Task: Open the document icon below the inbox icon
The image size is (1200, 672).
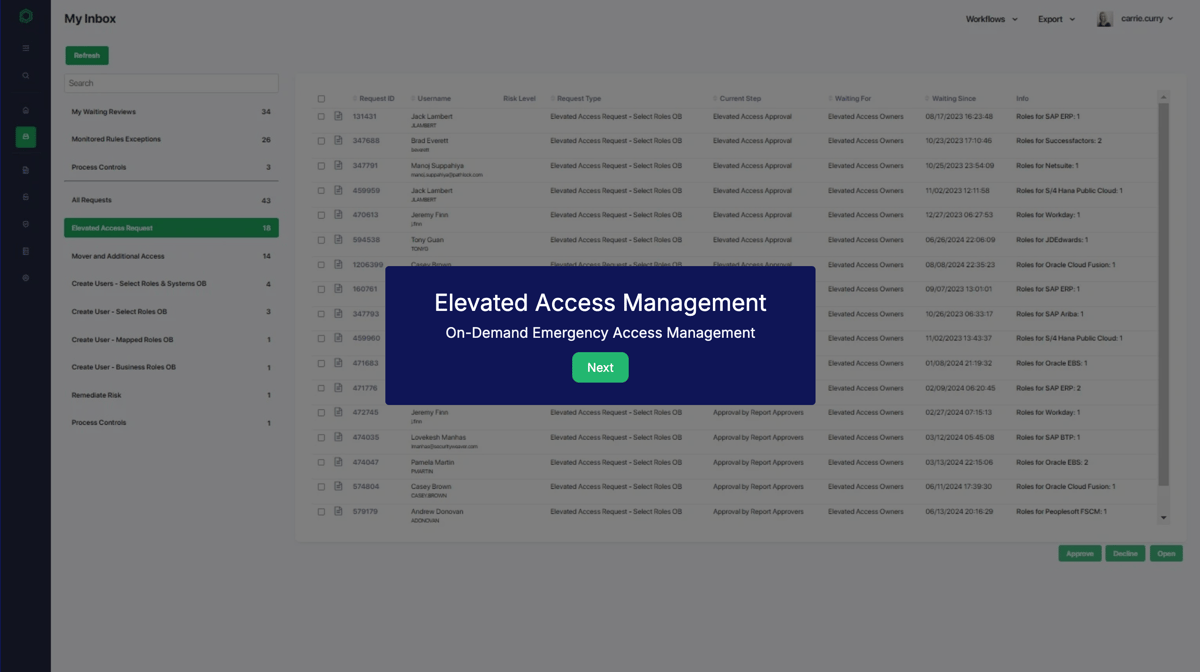Action: tap(26, 170)
